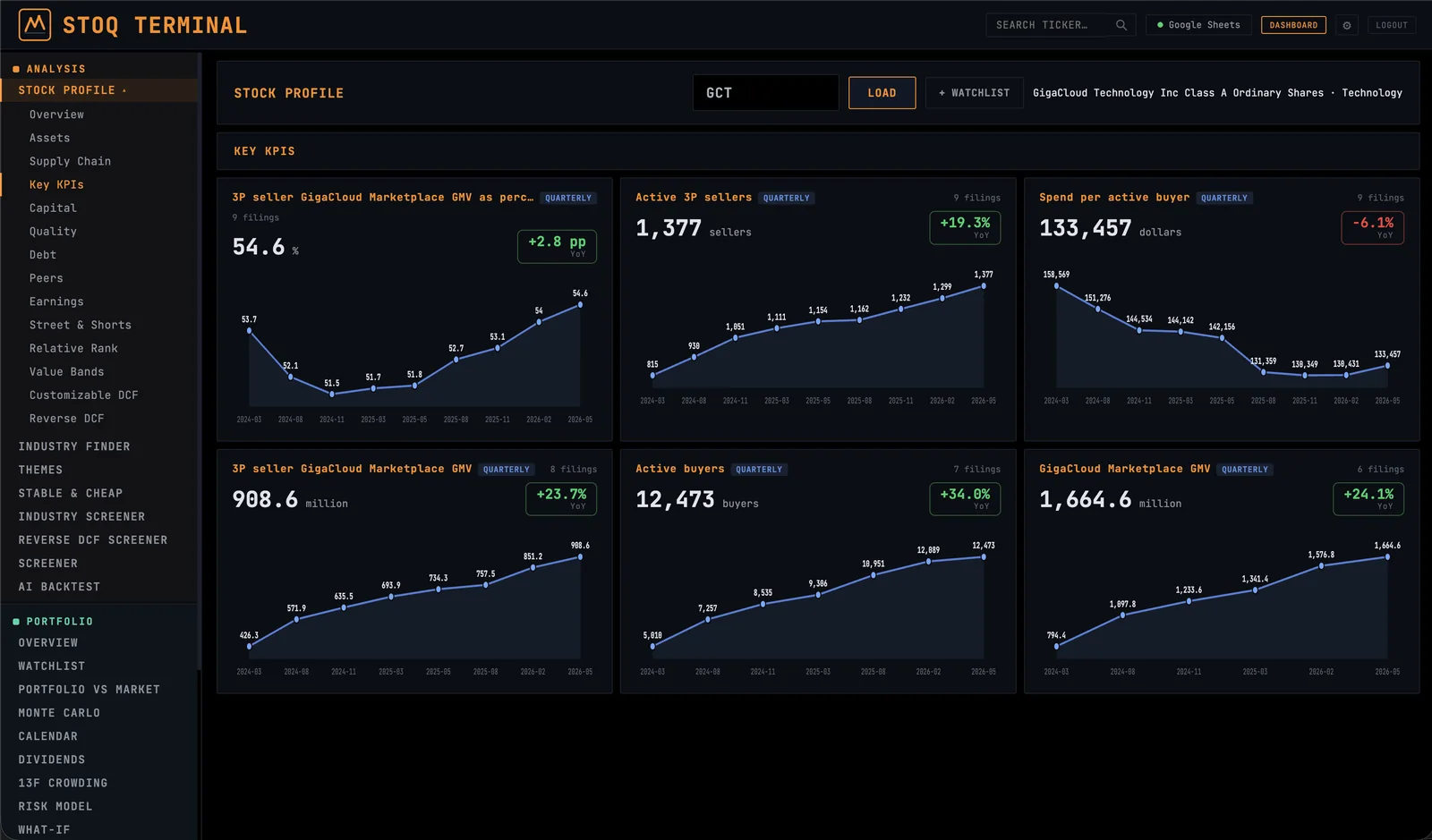Open DIVIDENDS in sidebar
The image size is (1432, 840).
[x=52, y=759]
